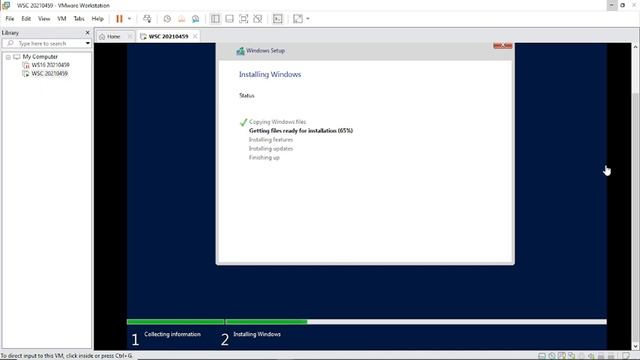
Task: Click the Finishing up status line
Action: point(264,158)
